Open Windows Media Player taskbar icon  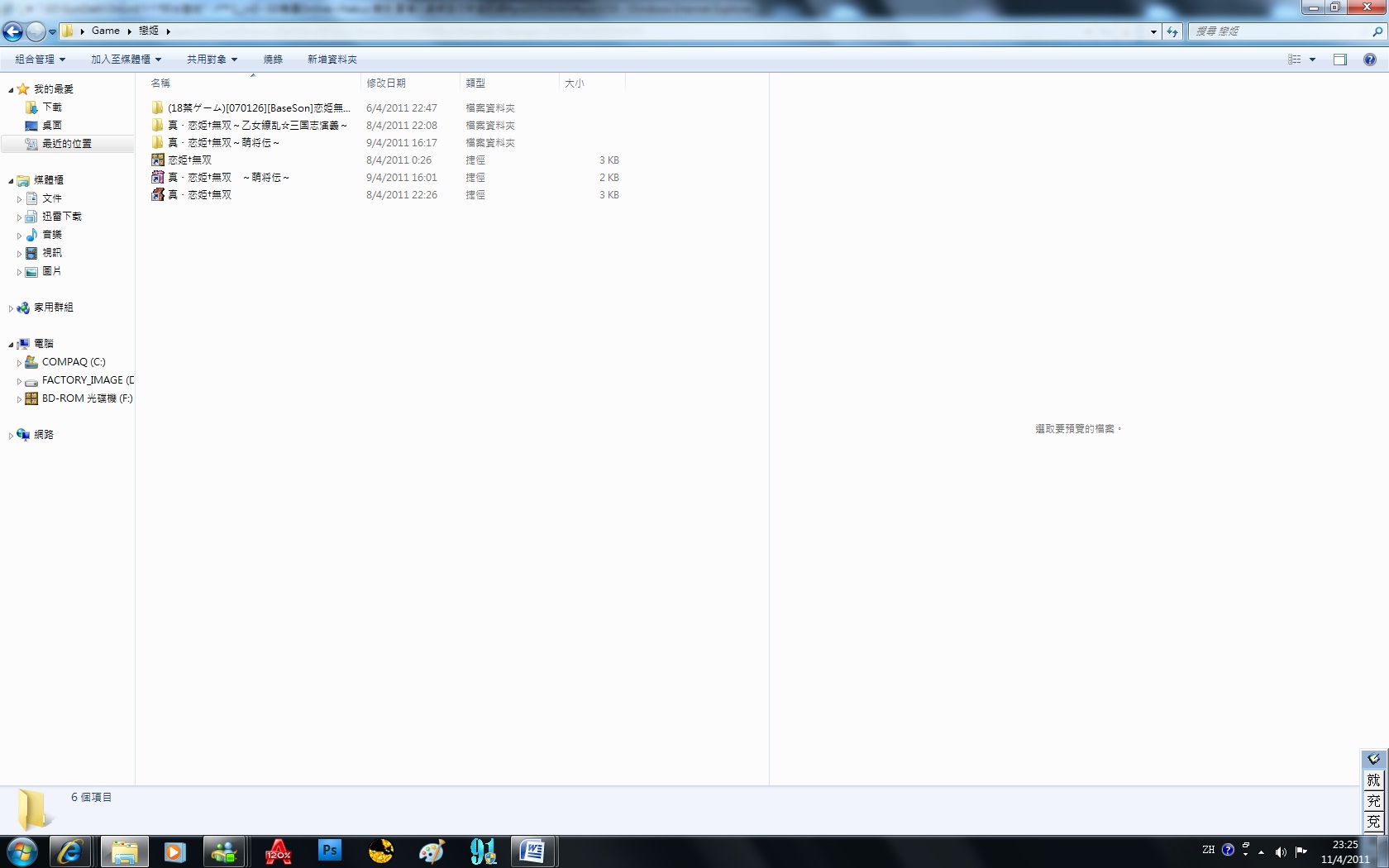click(174, 851)
